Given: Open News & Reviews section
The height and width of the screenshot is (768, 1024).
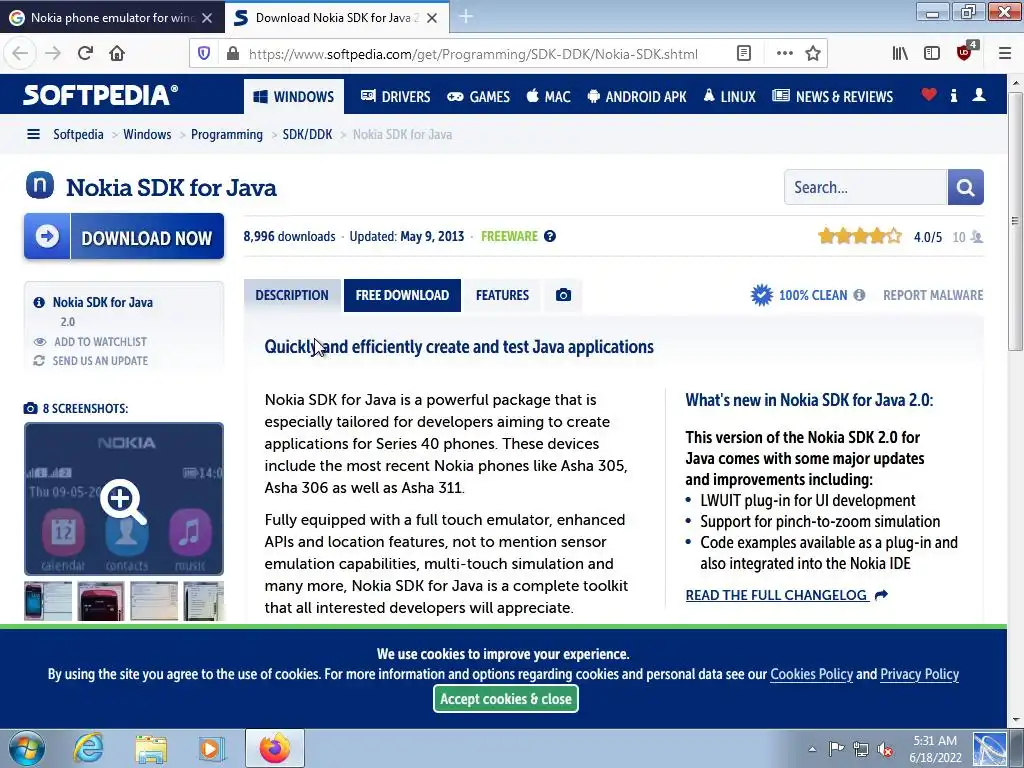Looking at the screenshot, I should click(x=832, y=97).
